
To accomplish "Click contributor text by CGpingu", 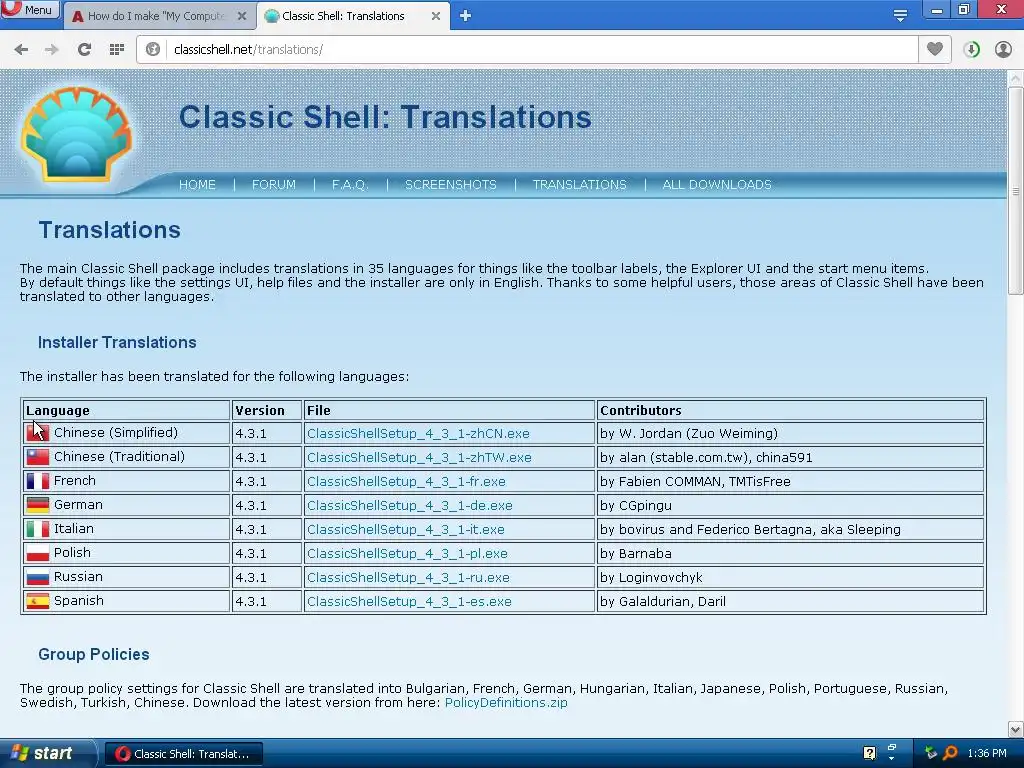I will click(635, 505).
